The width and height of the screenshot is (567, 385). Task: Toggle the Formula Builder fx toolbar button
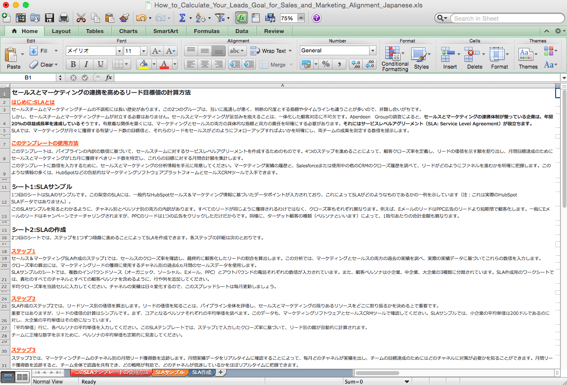tap(241, 18)
